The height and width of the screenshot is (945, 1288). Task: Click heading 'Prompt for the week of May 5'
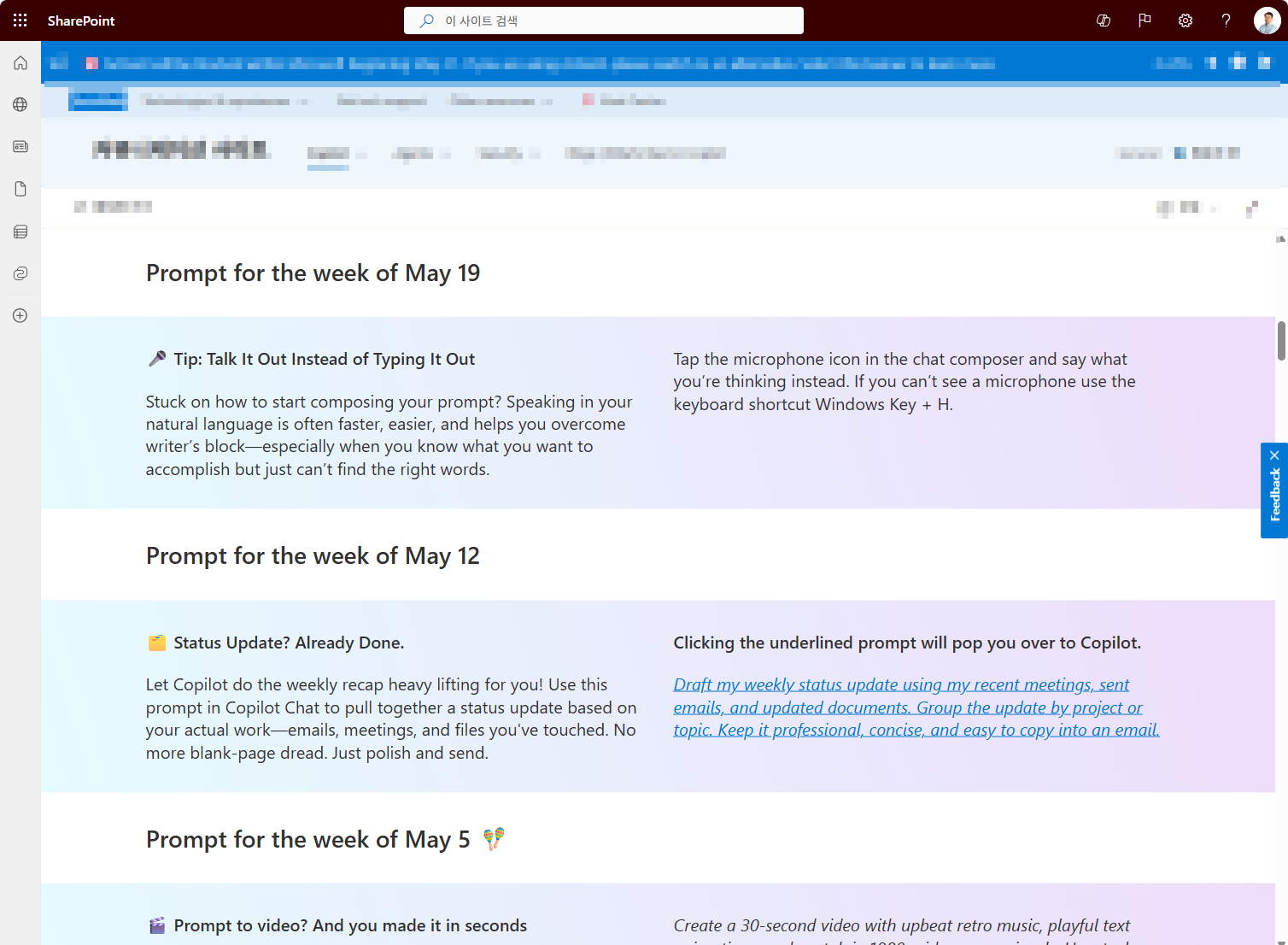coord(307,840)
